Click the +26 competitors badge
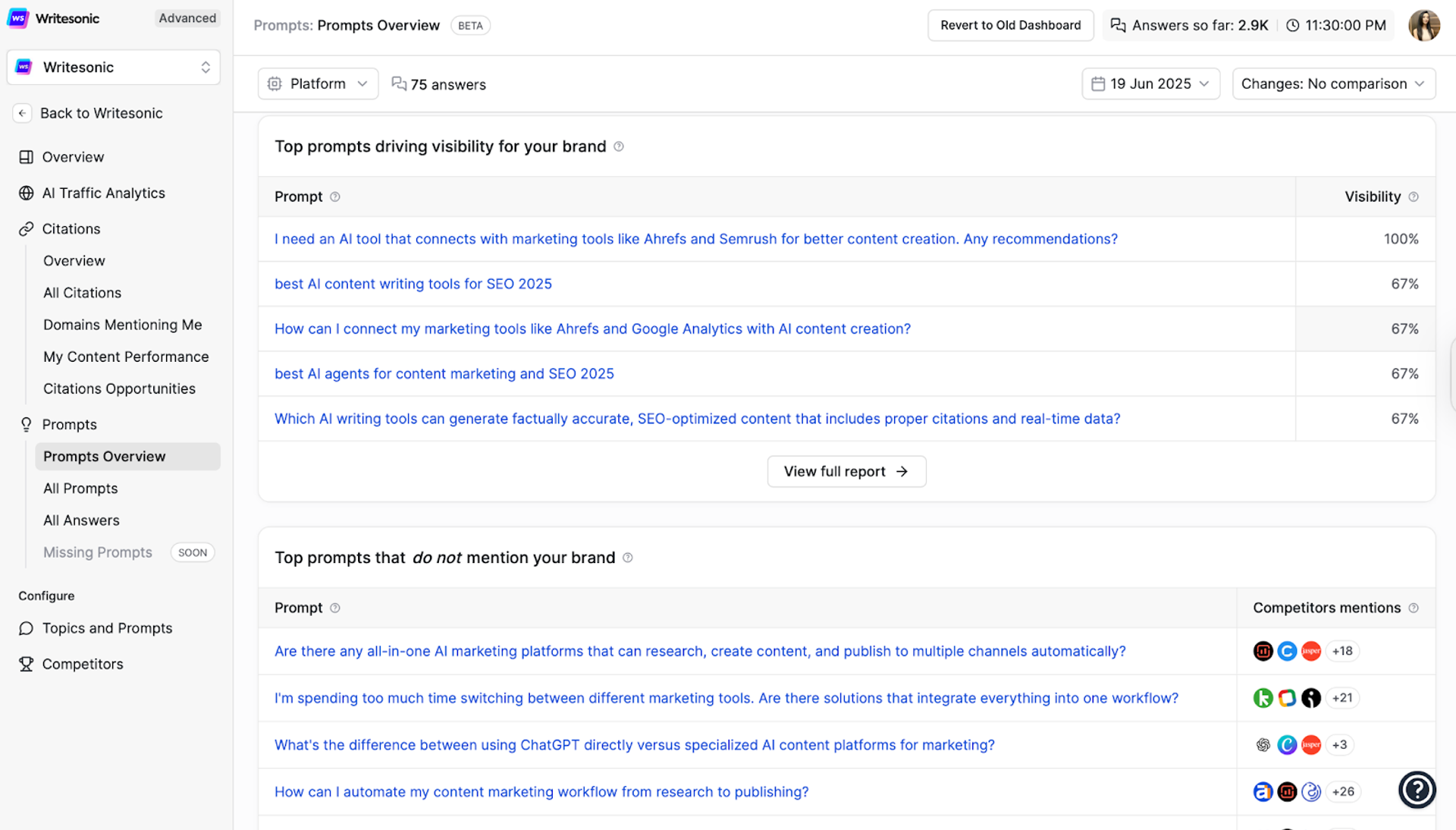The width and height of the screenshot is (1456, 830). 1343,792
